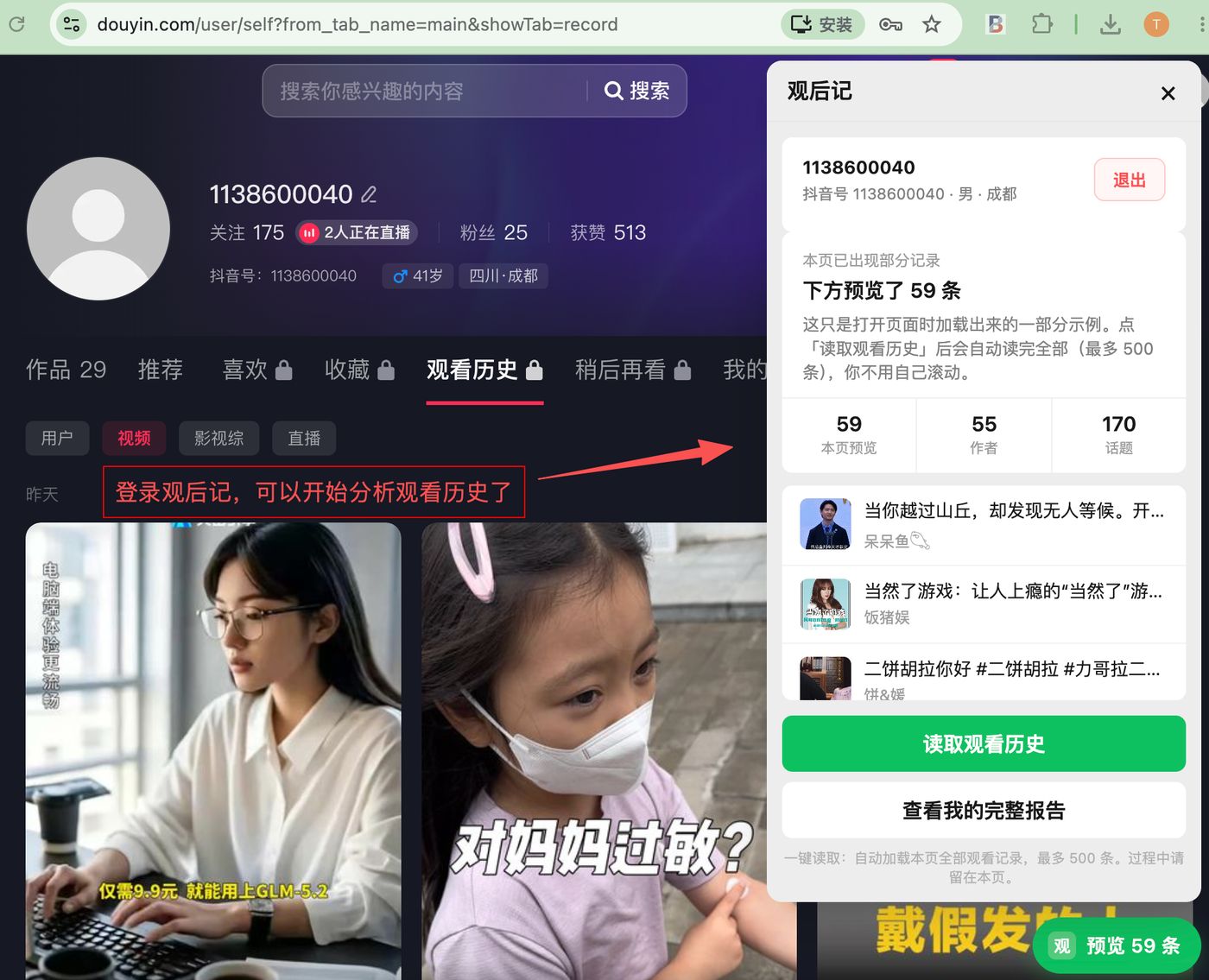The image size is (1209, 980).
Task: Open the B extension icon
Action: 996,24
